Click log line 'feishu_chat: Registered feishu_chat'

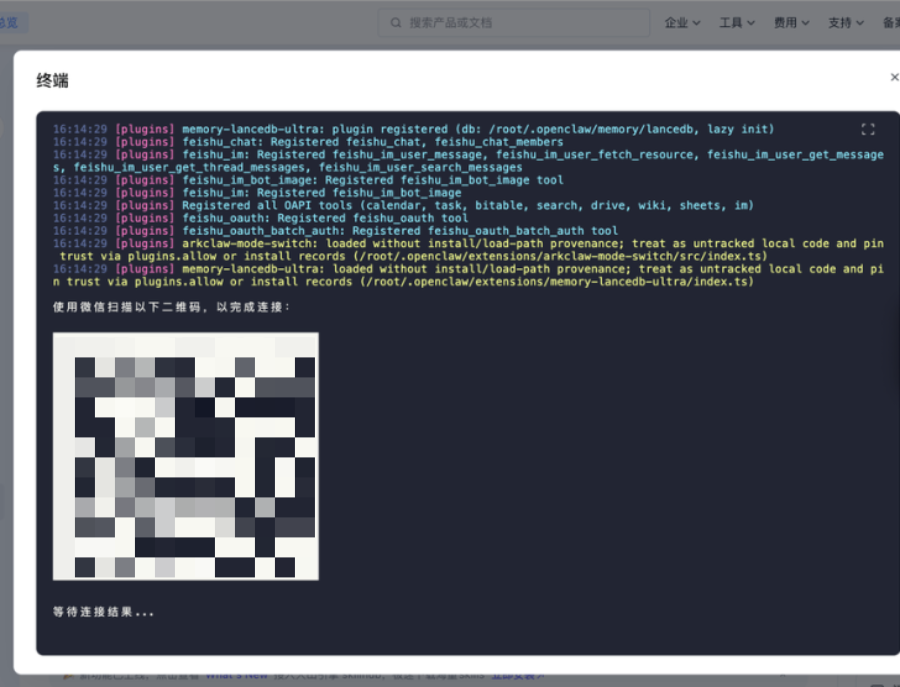(308, 142)
